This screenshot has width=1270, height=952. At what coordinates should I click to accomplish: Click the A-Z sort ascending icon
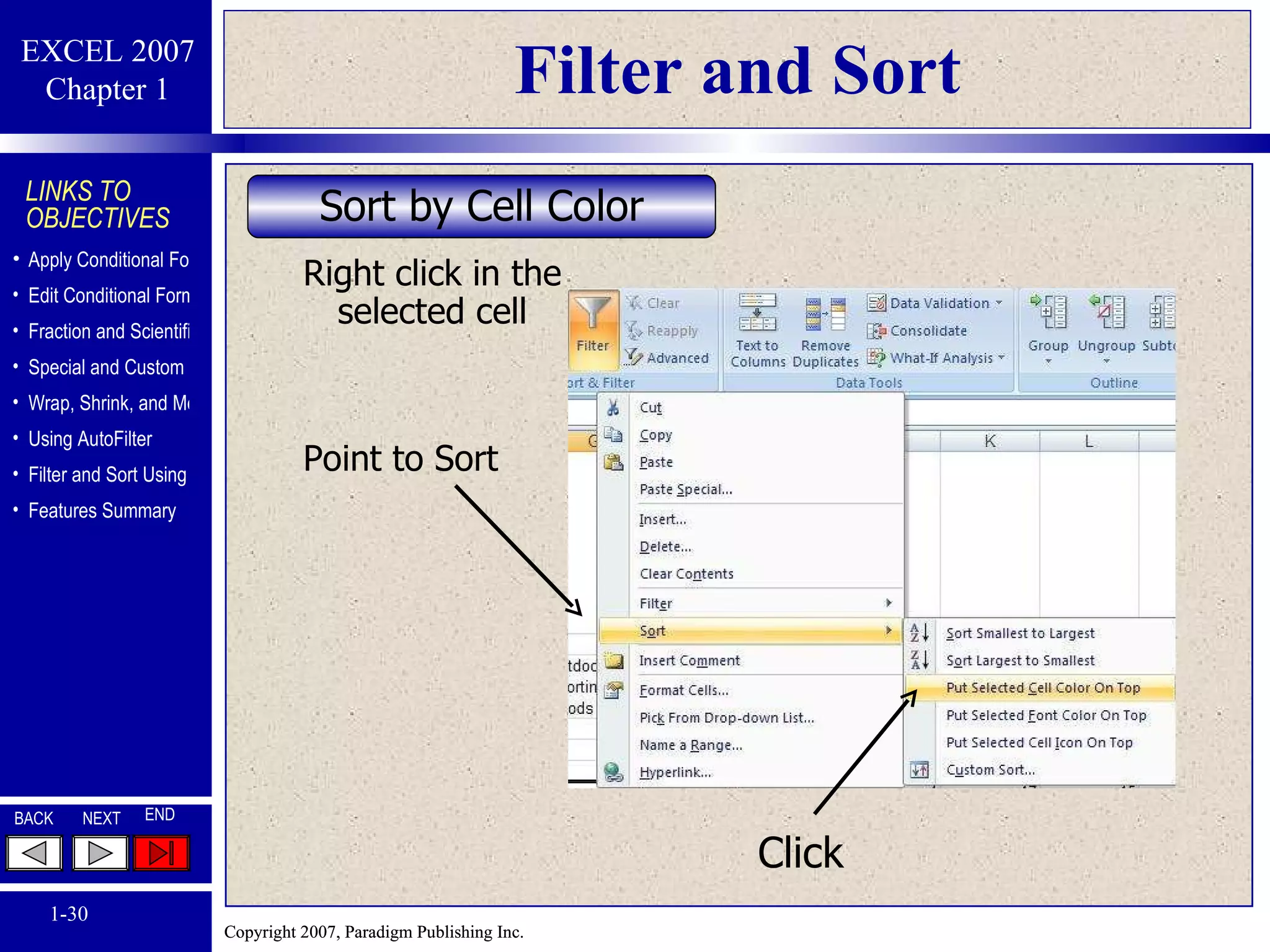click(919, 633)
